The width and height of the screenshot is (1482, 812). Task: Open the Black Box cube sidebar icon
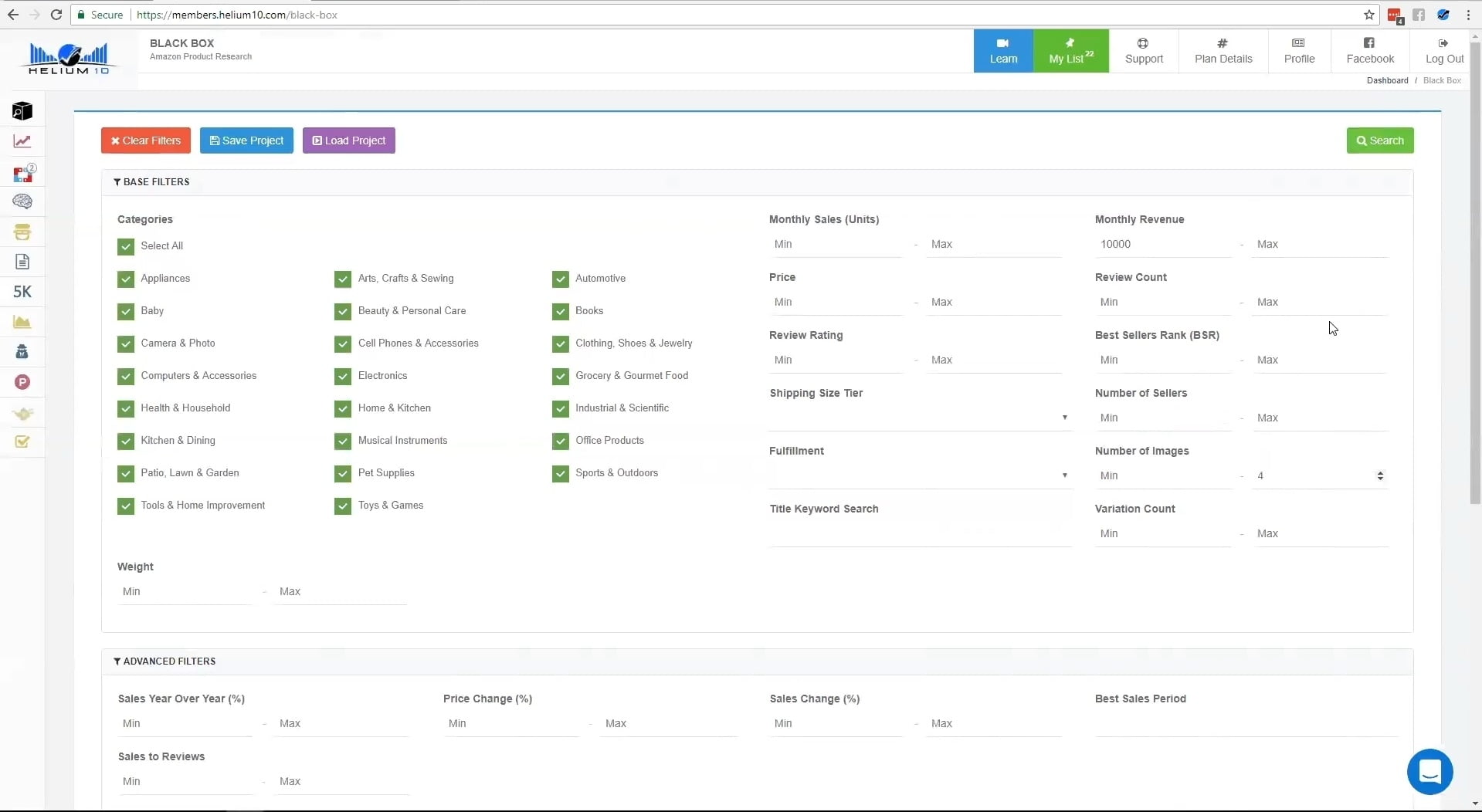pyautogui.click(x=22, y=111)
